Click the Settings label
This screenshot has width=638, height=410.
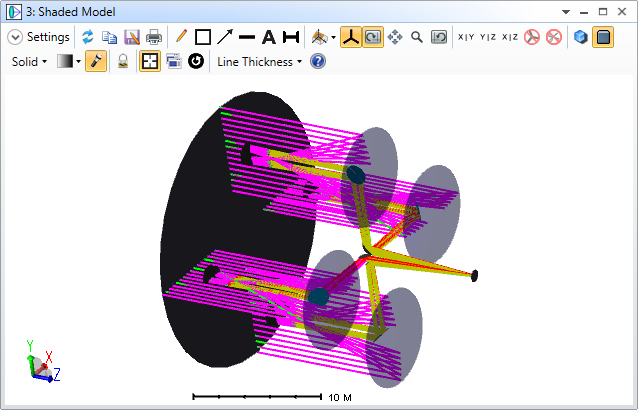(48, 37)
